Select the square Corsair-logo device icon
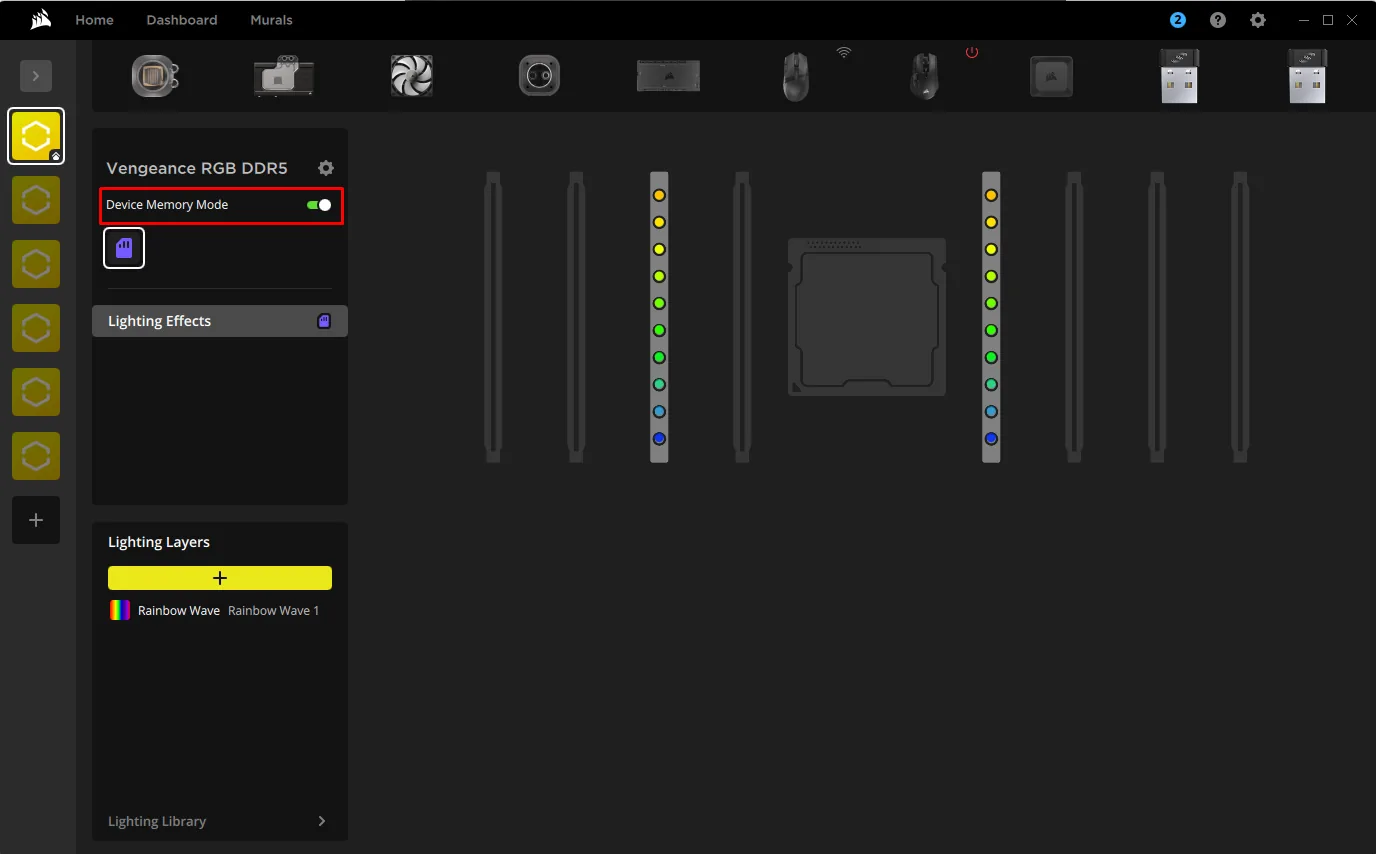Image resolution: width=1376 pixels, height=854 pixels. pos(1051,76)
